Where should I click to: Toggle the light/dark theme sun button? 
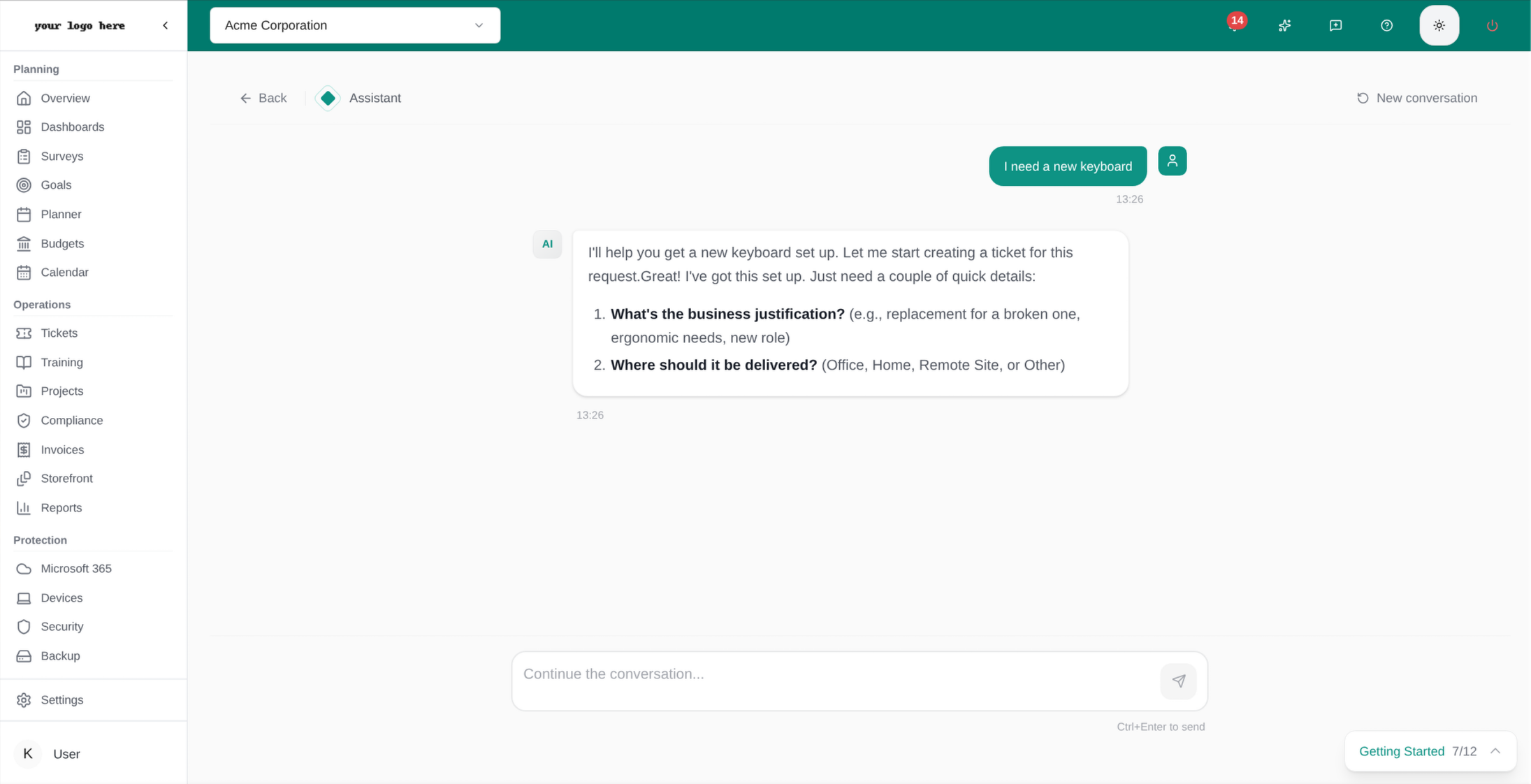pyautogui.click(x=1439, y=26)
